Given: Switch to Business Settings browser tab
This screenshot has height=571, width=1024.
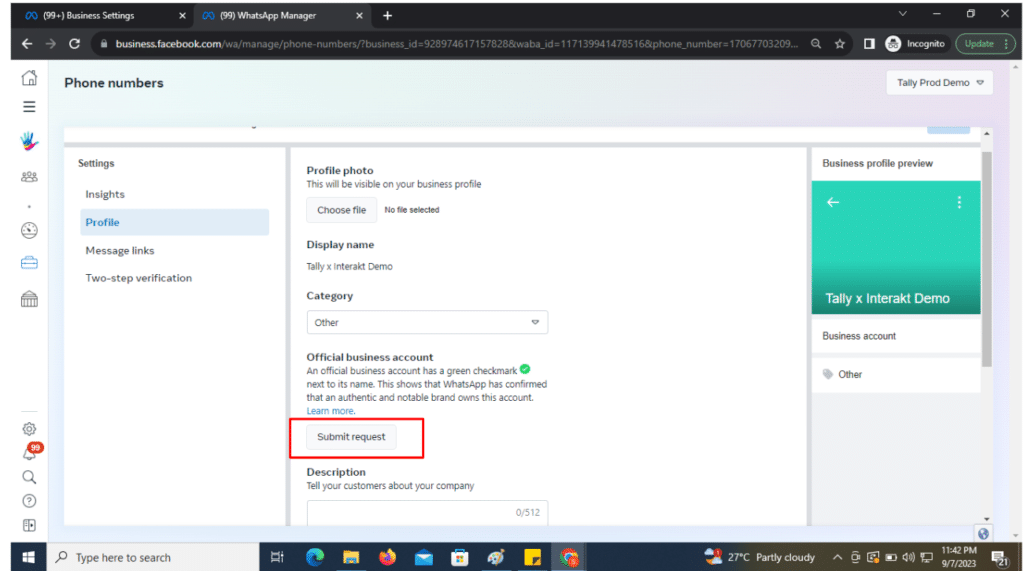Looking at the screenshot, I should click(104, 16).
